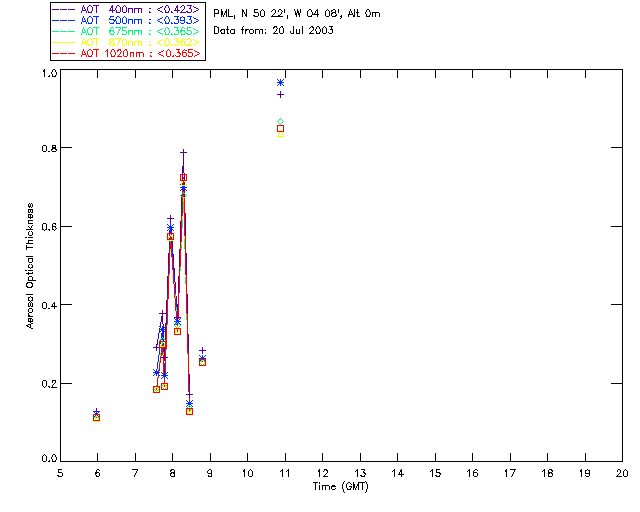Click the x-axis tick label 17
The height and width of the screenshot is (512, 640).
pos(510,473)
